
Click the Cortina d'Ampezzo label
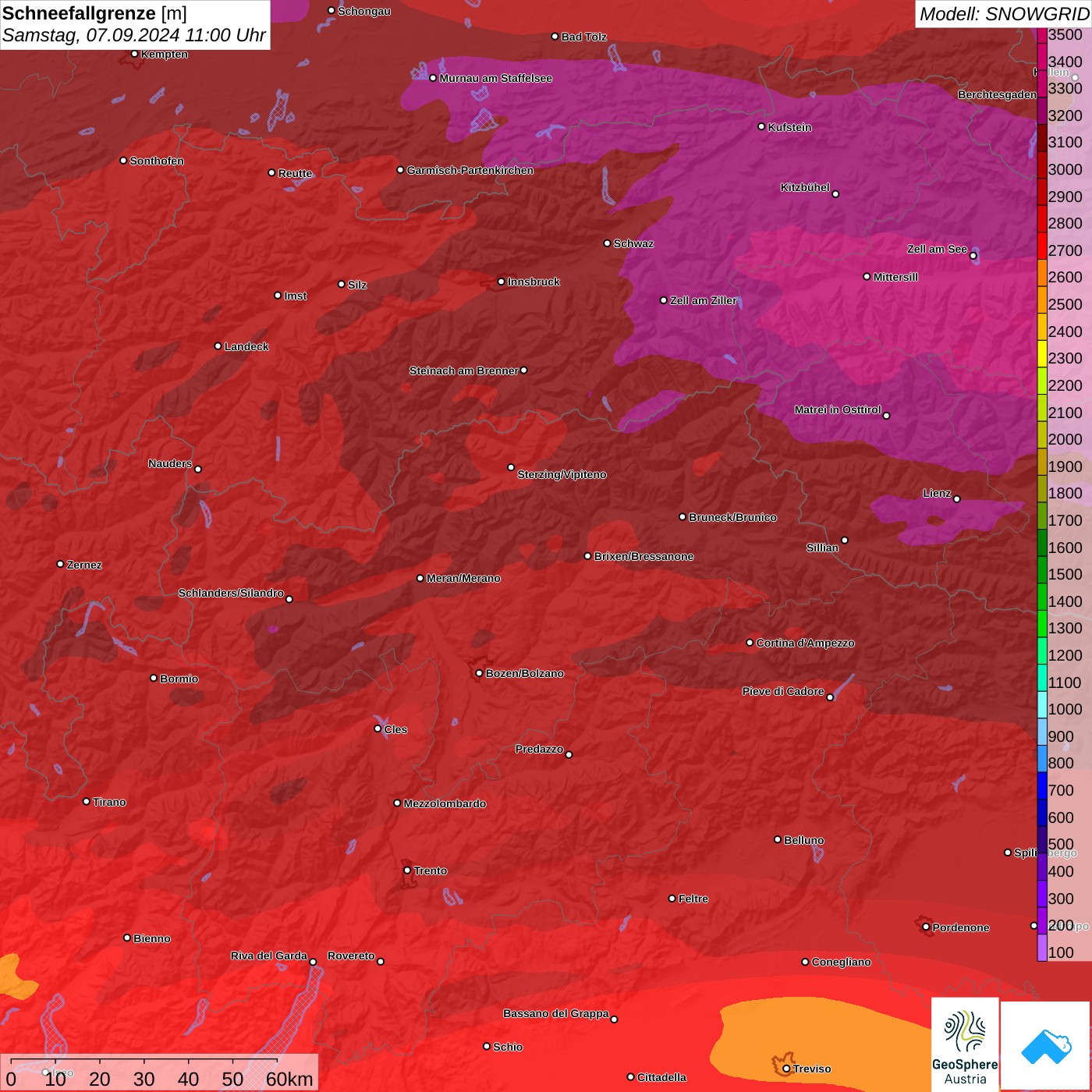click(805, 643)
